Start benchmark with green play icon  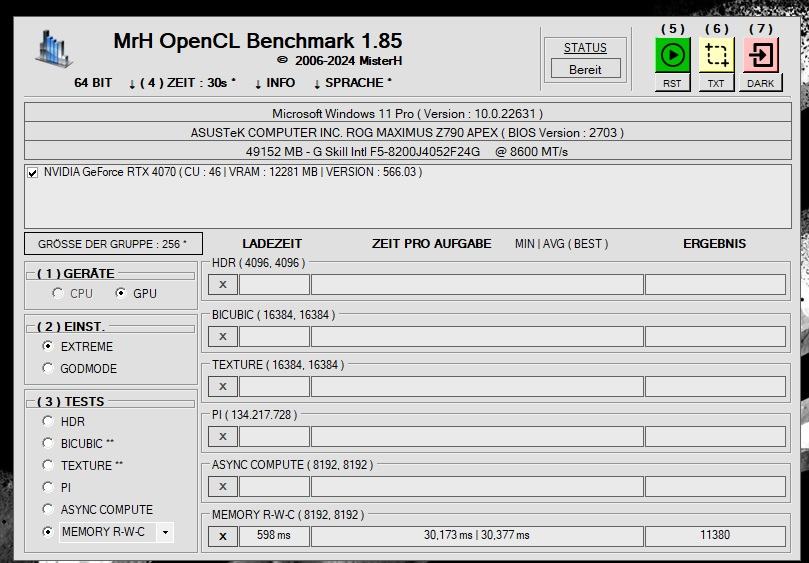coord(672,55)
